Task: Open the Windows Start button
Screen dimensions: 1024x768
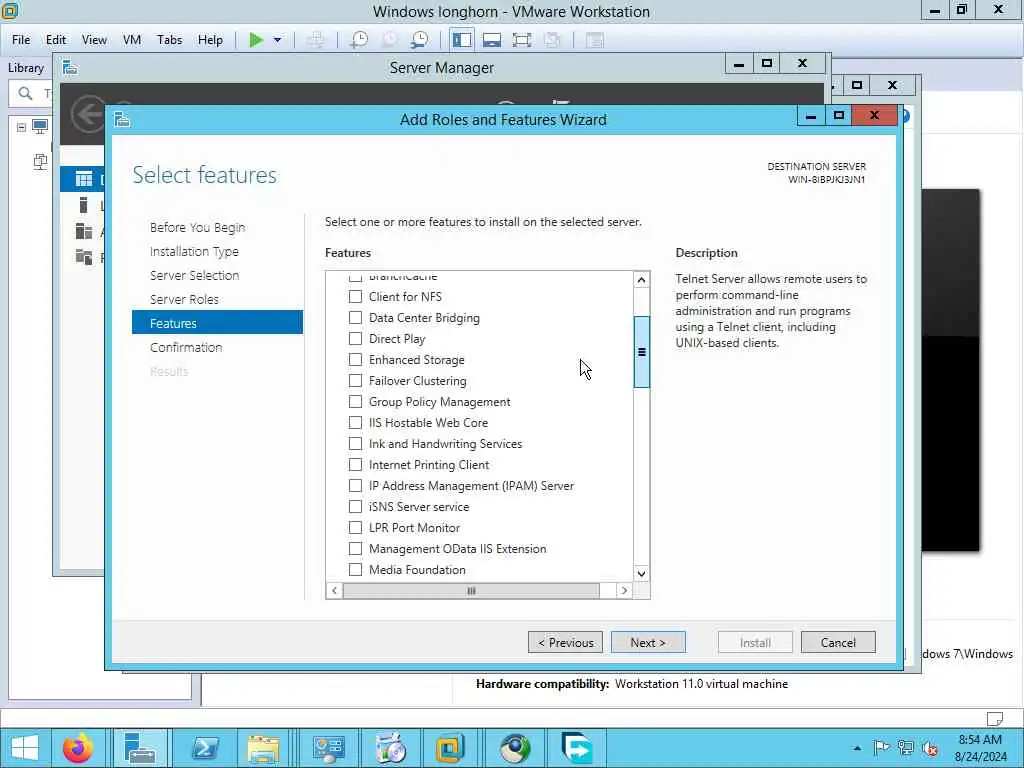Action: [25, 748]
